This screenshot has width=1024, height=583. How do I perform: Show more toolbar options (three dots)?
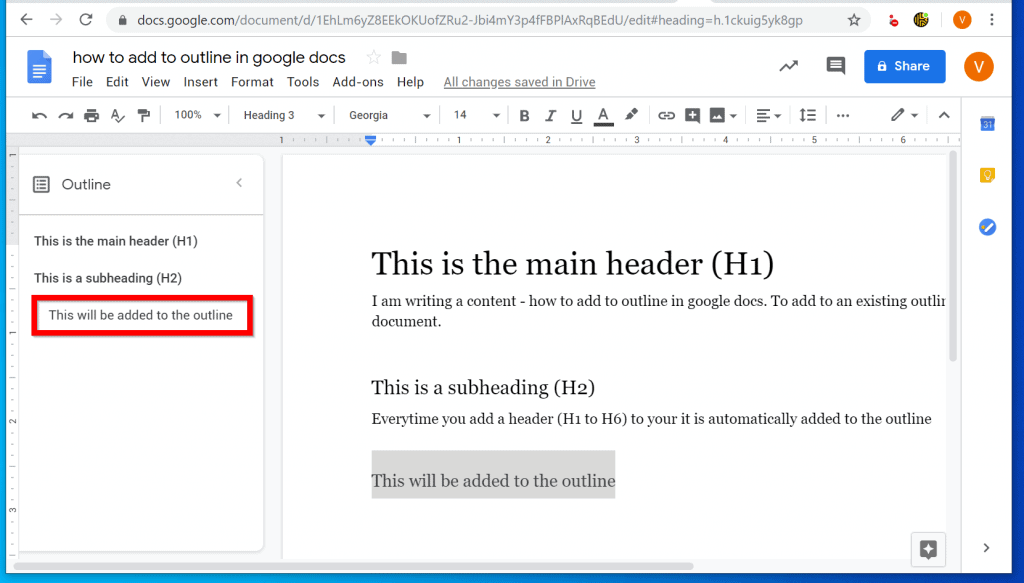tap(842, 116)
